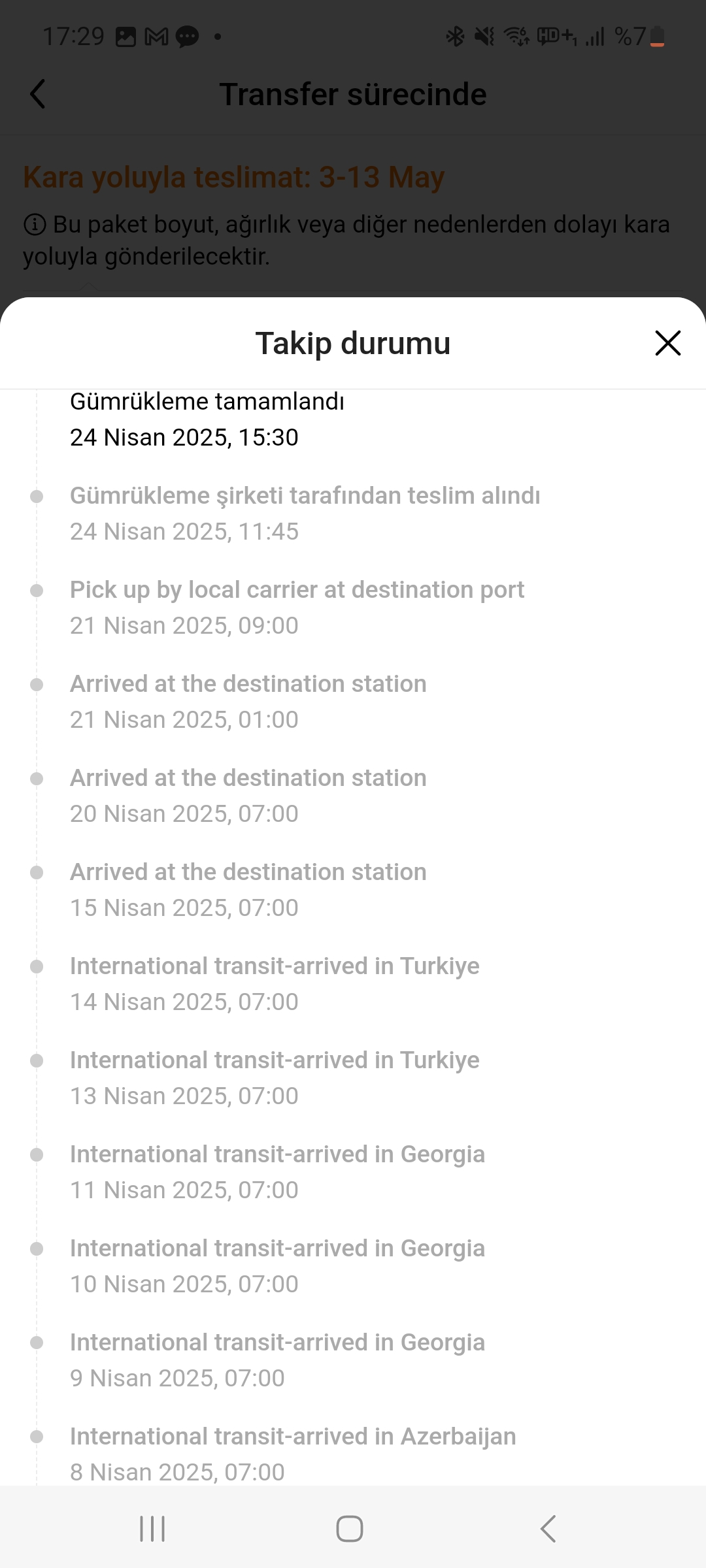Tap the Bluetooth status icon
The image size is (706, 1568).
[x=454, y=37]
